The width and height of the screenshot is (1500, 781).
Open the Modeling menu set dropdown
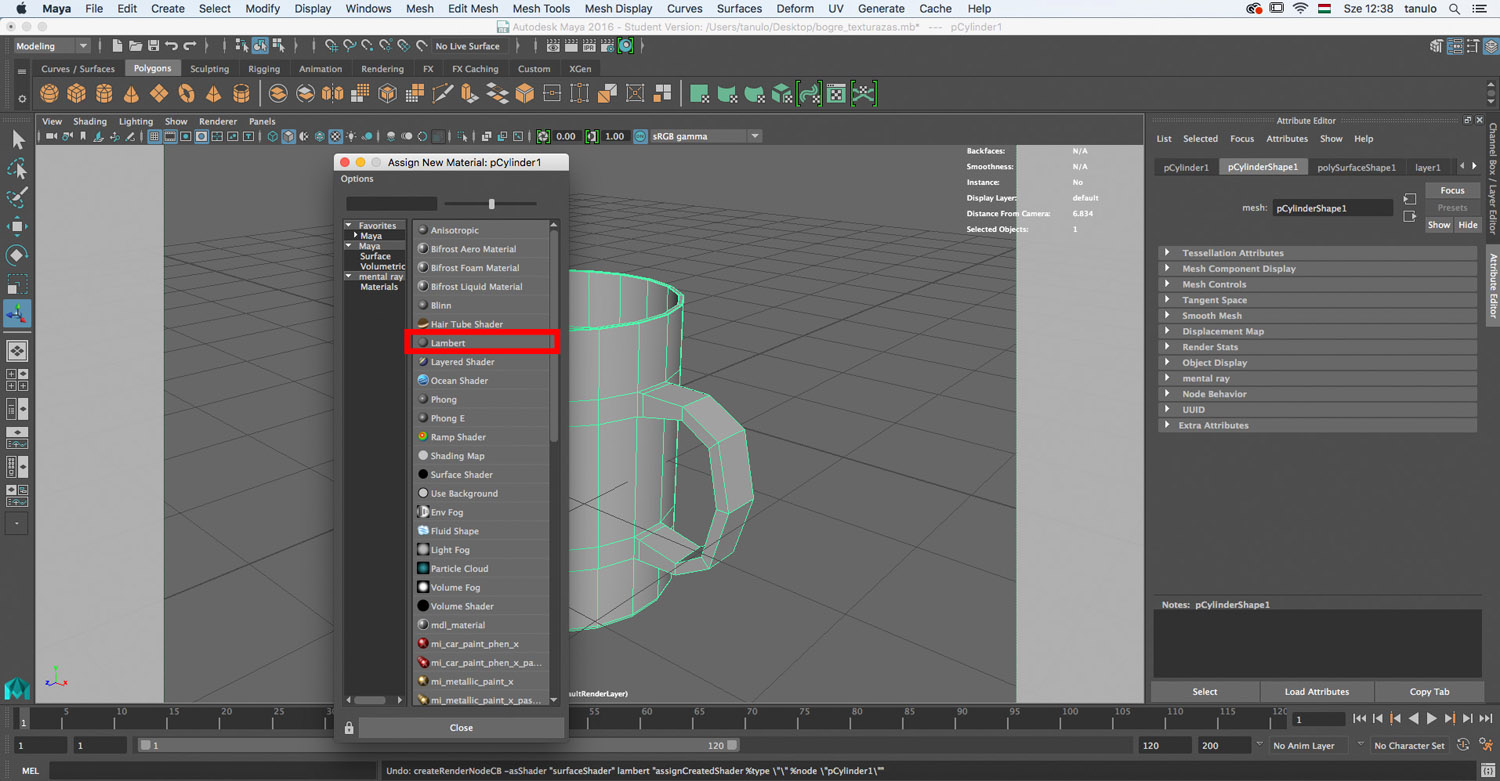pos(50,46)
